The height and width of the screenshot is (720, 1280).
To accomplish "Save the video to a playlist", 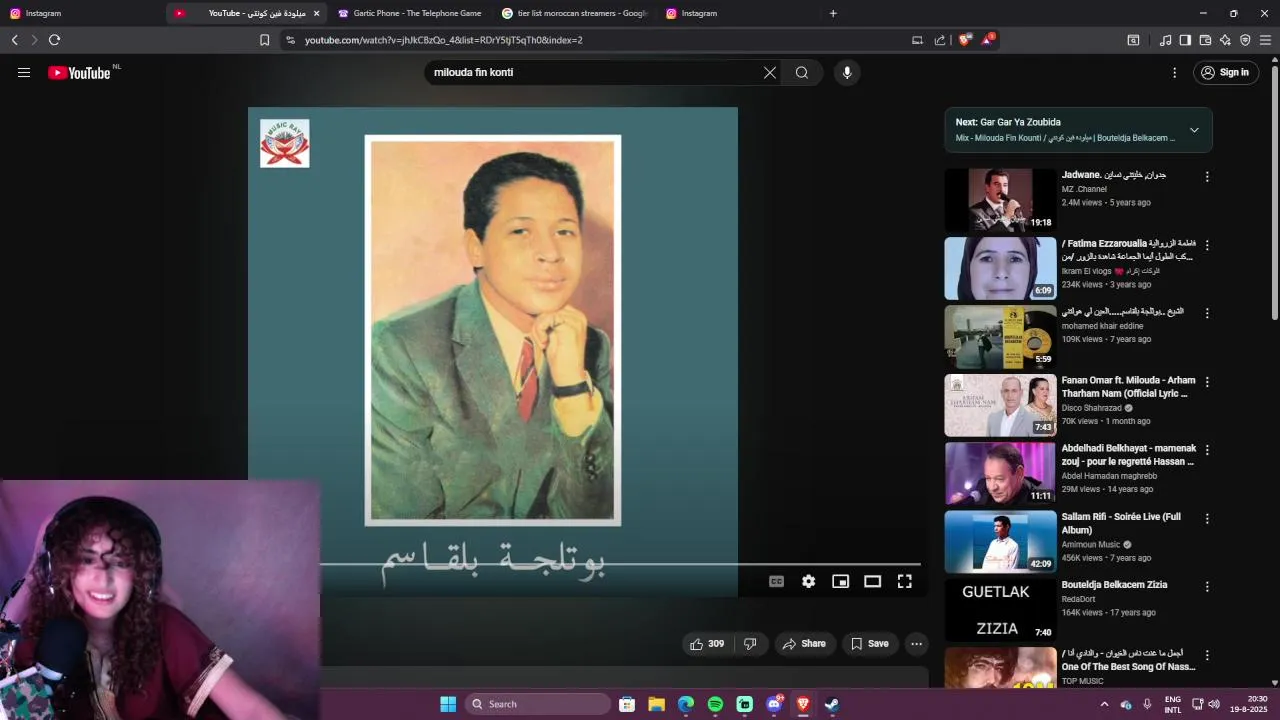I will pos(869,644).
